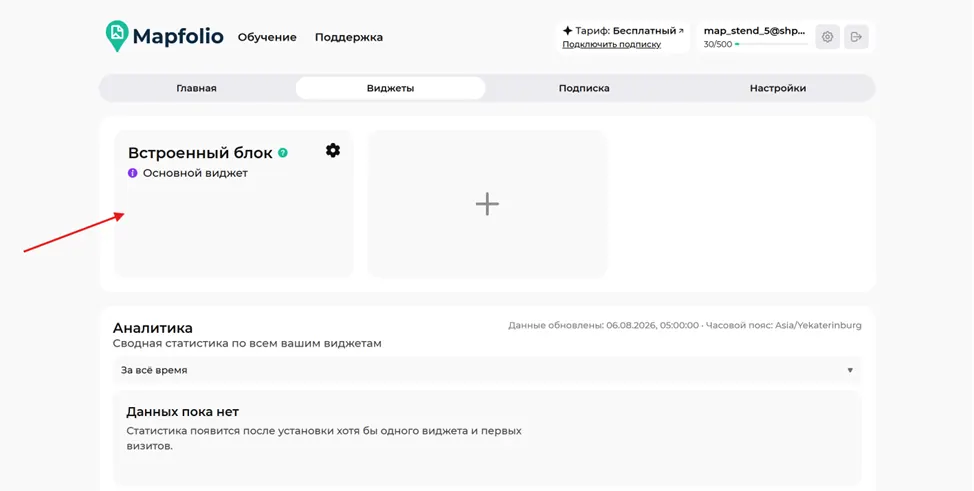
Task: Open the Обучение menu item
Action: (267, 37)
